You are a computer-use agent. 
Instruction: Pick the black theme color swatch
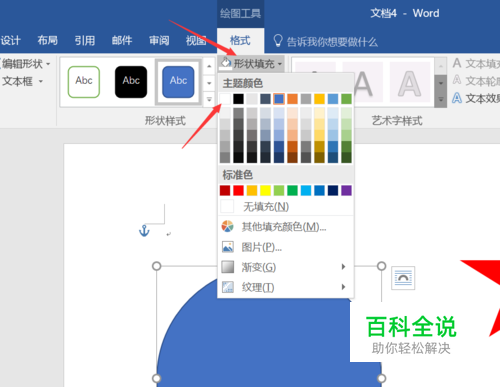point(238,99)
